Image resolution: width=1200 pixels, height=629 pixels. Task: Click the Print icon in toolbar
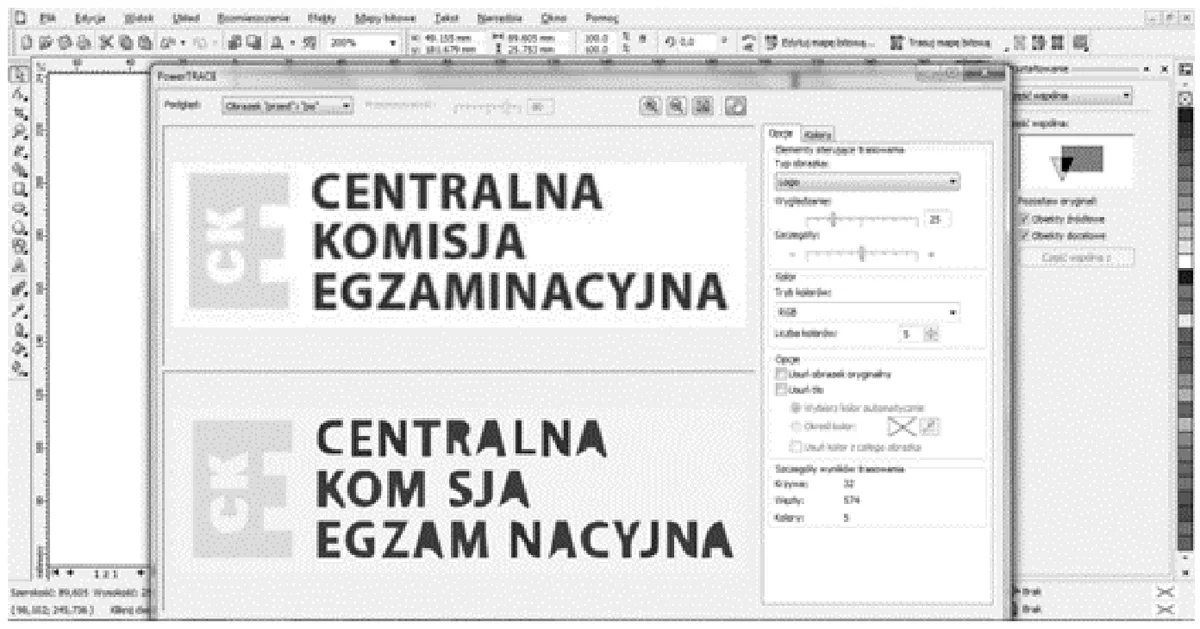point(85,43)
